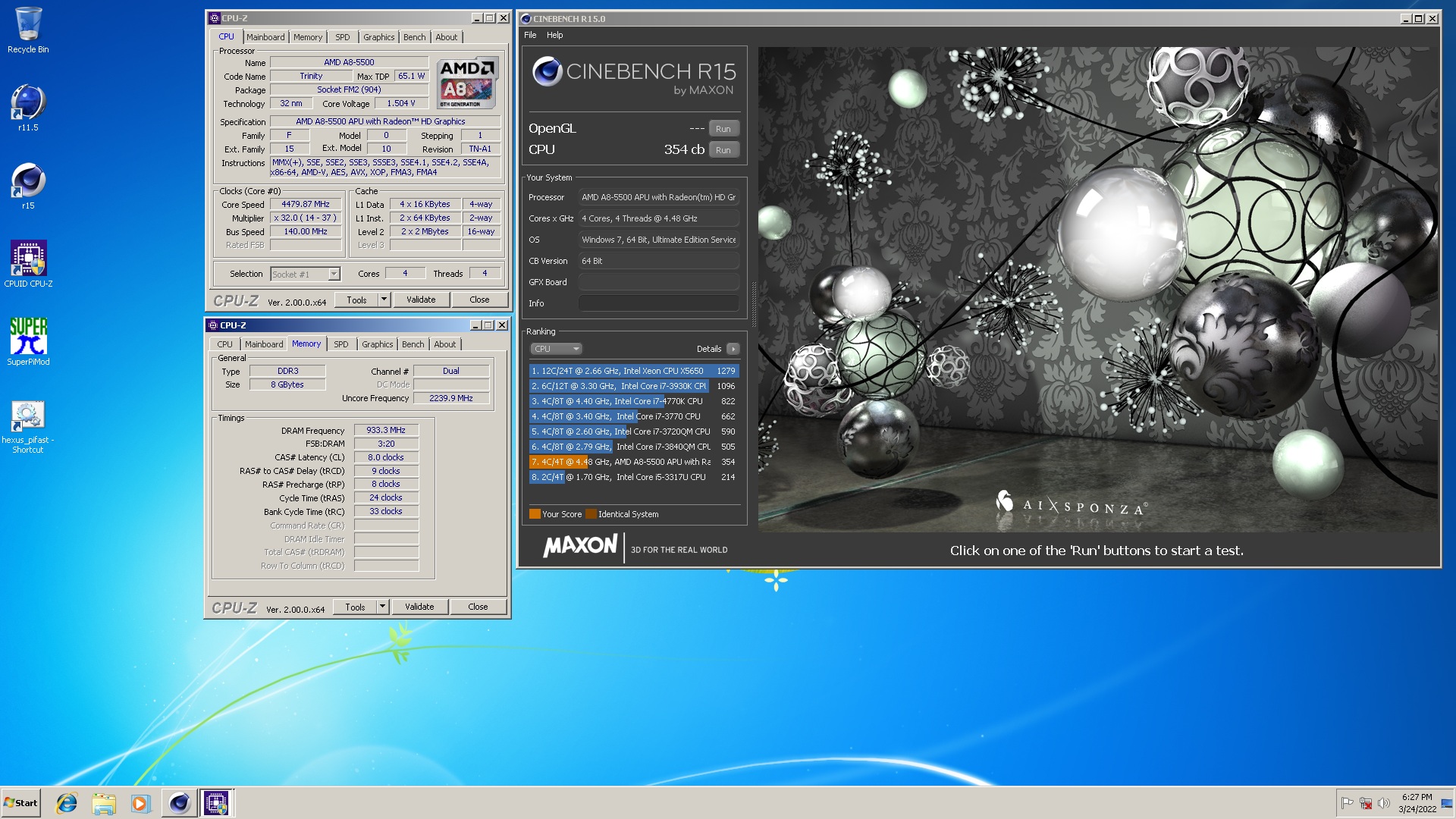This screenshot has height=819, width=1456.
Task: Open the r15 Cinebench desktop shortcut
Action: coord(28,187)
